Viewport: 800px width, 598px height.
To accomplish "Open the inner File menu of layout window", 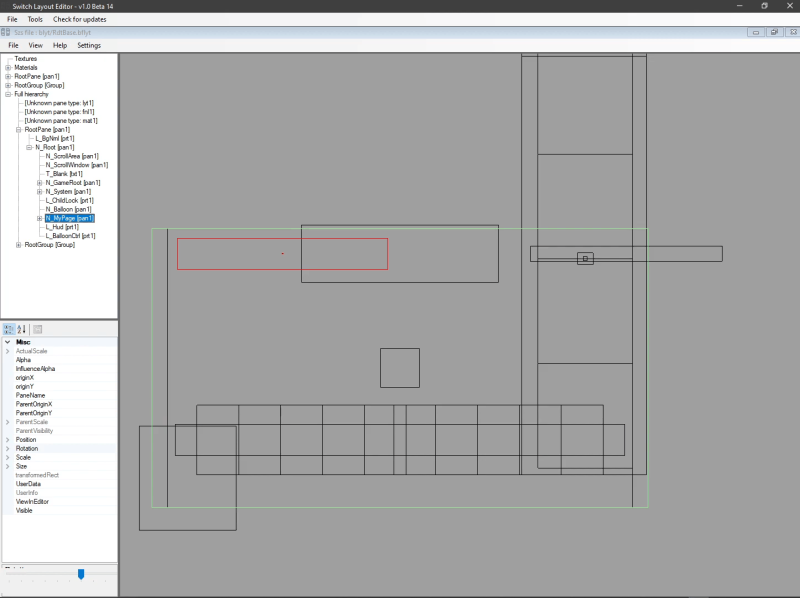I will click(13, 45).
